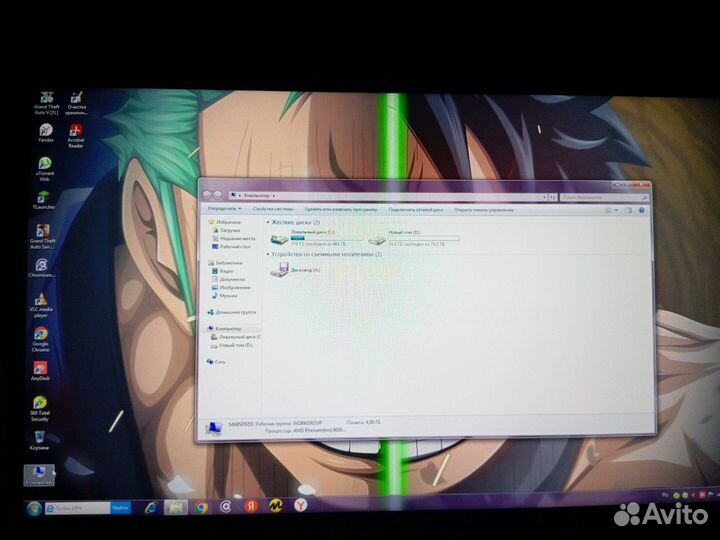The image size is (720, 540).
Task: Collapse the Устройства со съемными носителями group
Action: pos(268,254)
